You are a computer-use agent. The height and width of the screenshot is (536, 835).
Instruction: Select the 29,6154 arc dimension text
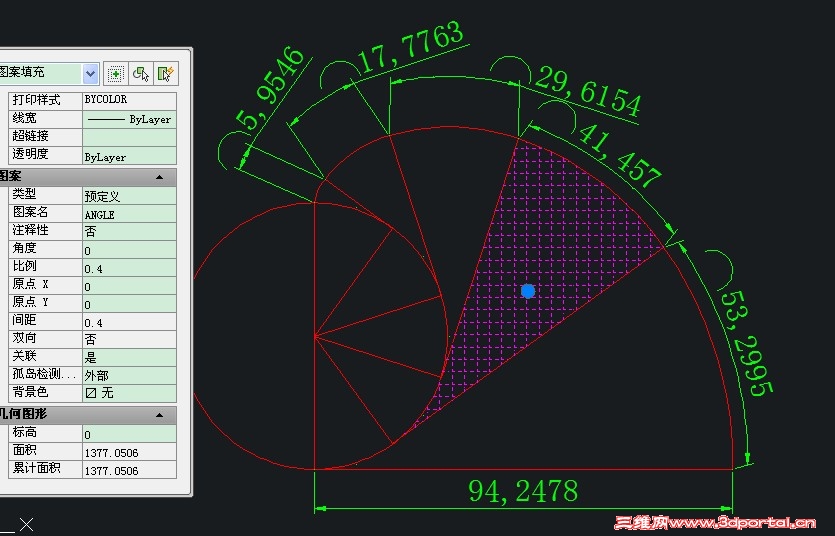coord(588,91)
